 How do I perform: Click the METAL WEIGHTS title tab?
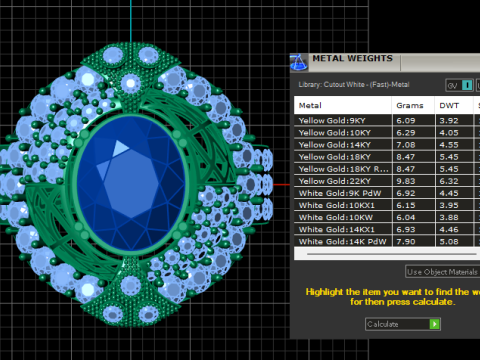[x=352, y=58]
